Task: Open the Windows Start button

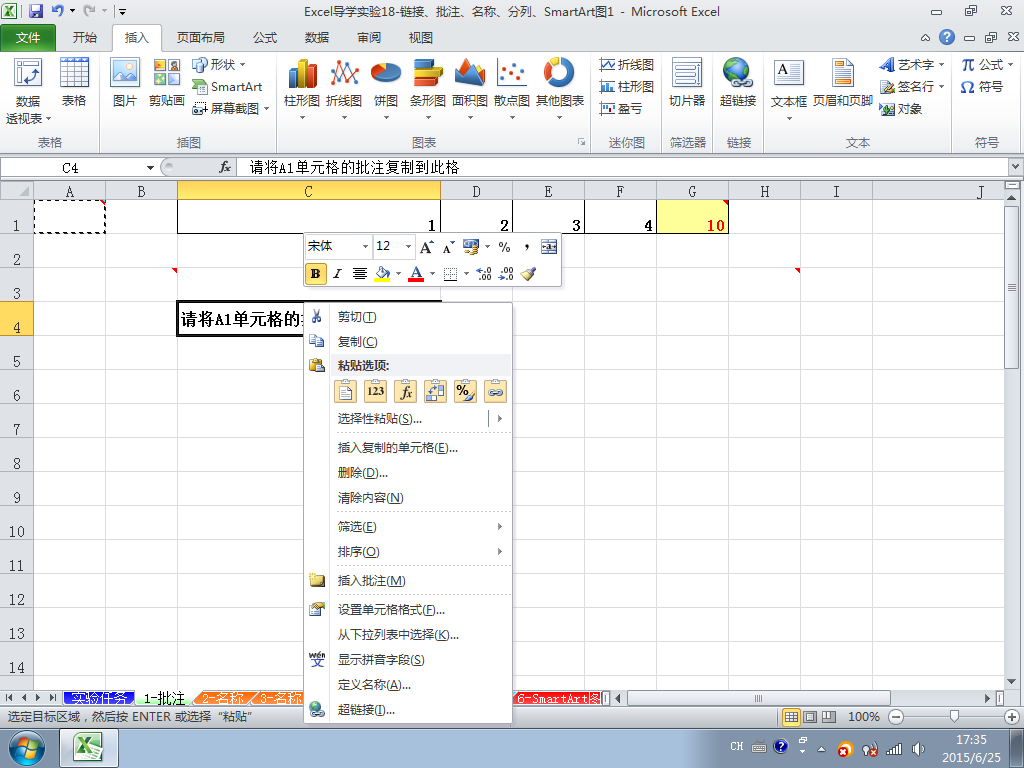Action: [26, 748]
